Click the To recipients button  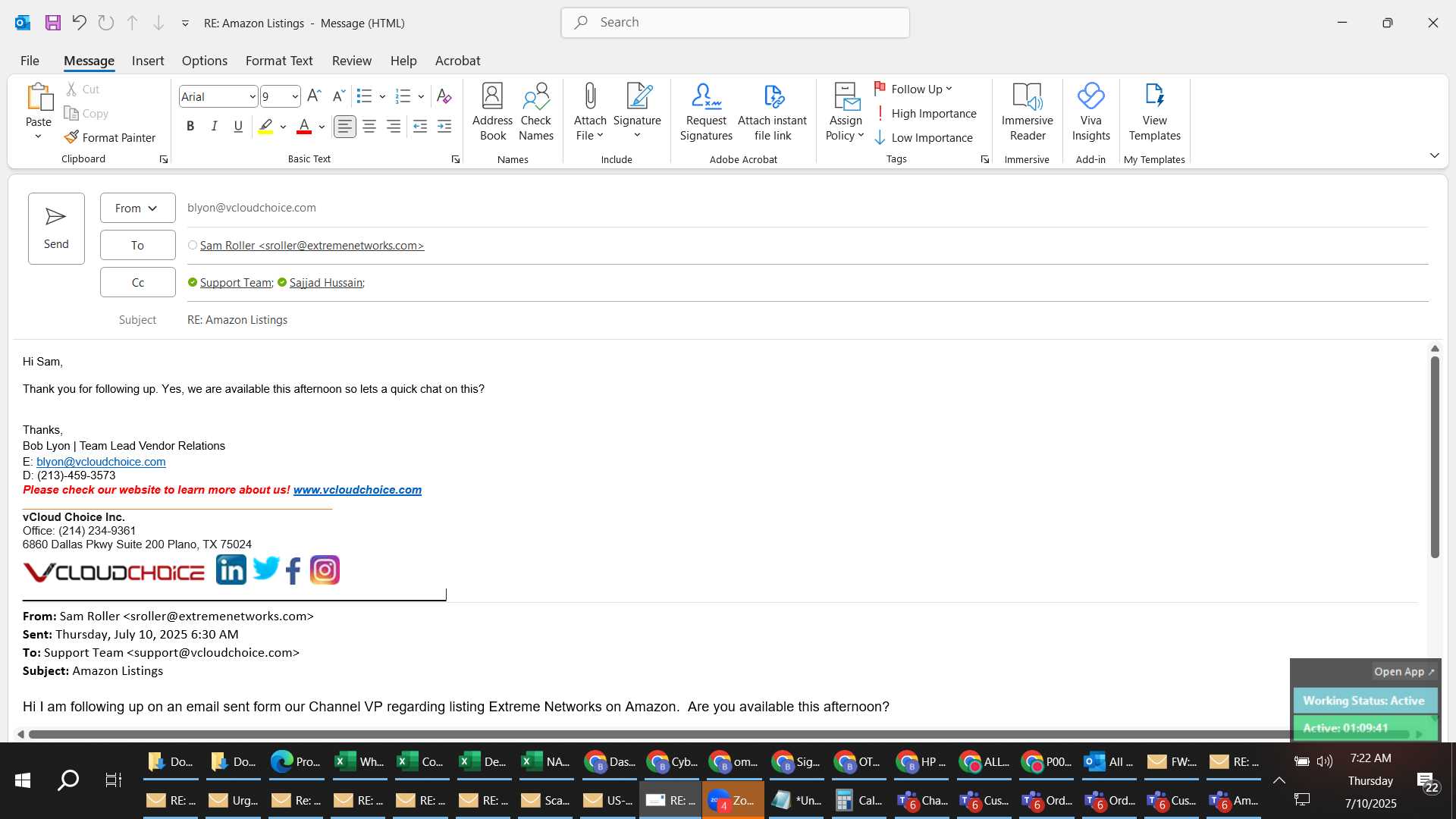click(137, 245)
